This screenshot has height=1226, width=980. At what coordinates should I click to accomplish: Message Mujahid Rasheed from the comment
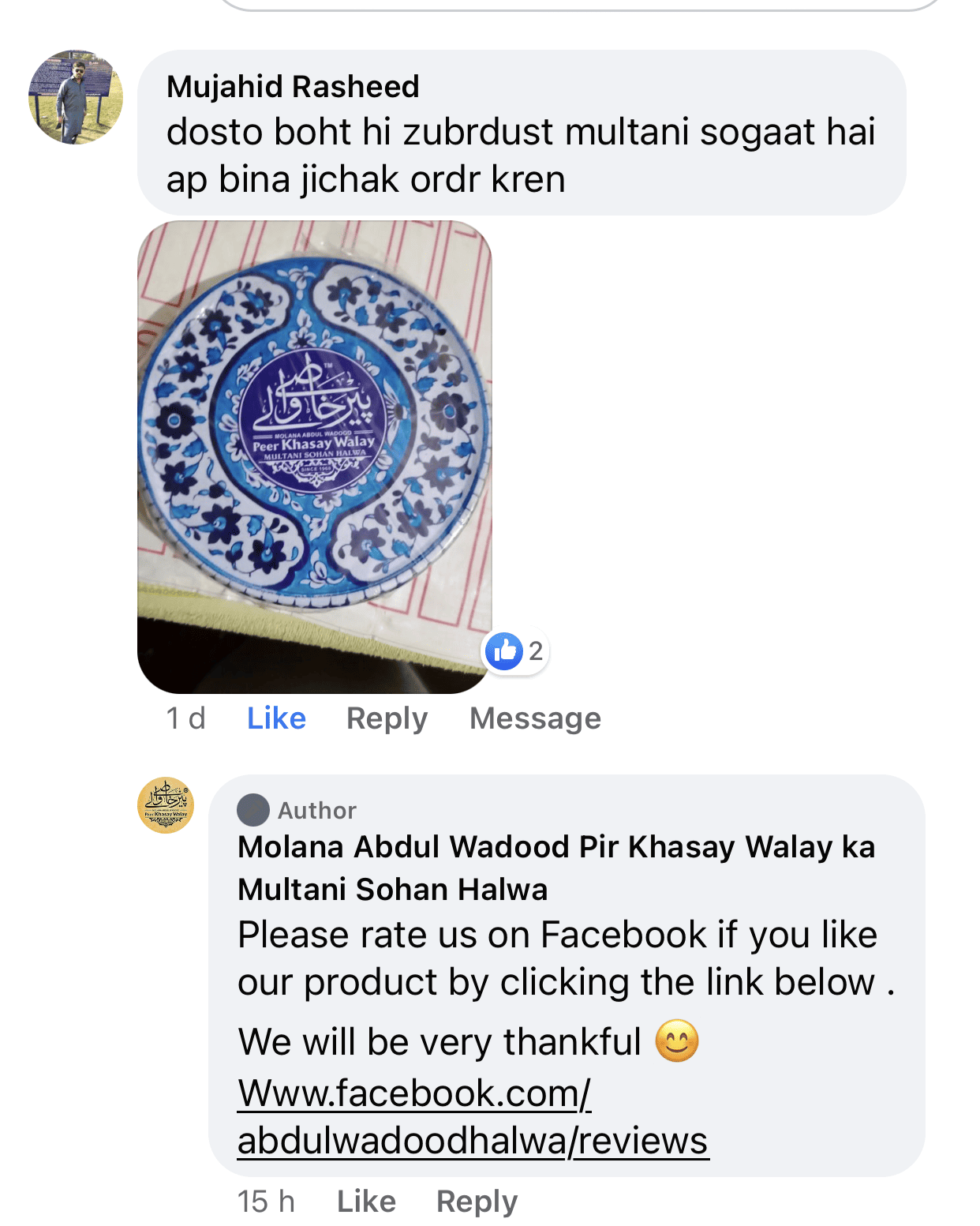535,718
